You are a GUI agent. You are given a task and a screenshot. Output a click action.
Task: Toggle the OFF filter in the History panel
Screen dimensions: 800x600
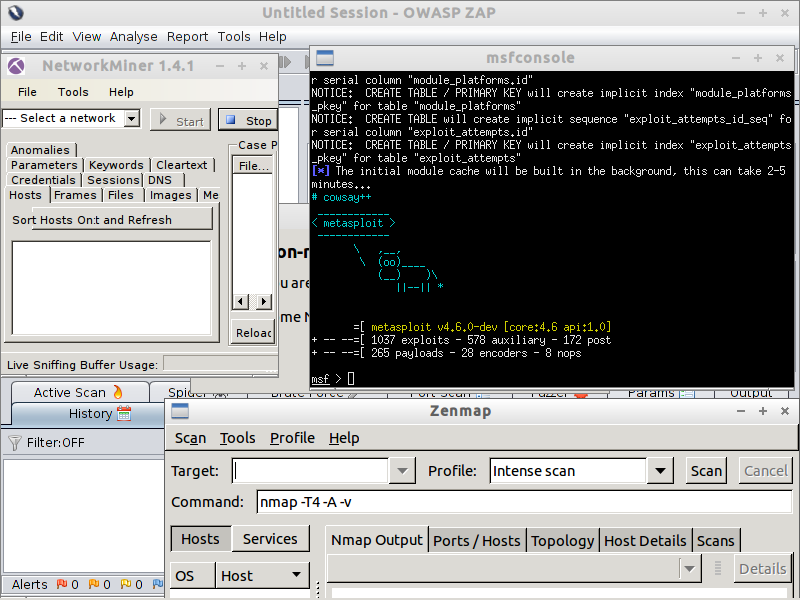[x=74, y=442]
